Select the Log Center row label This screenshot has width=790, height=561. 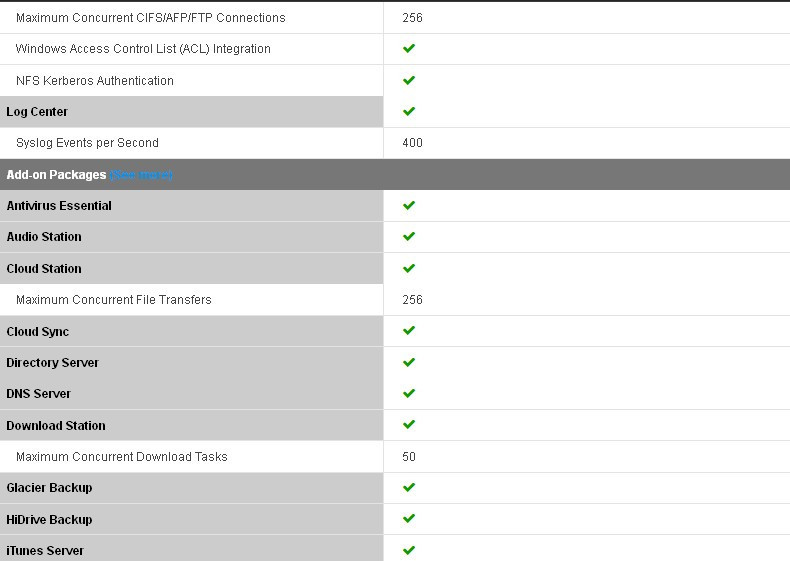pyautogui.click(x=37, y=112)
